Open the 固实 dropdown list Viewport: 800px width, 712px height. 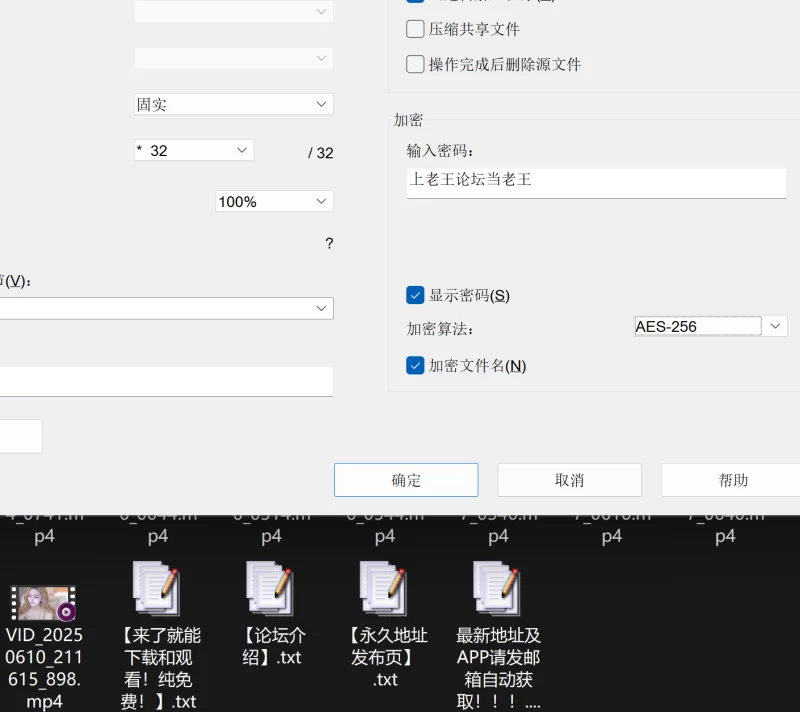(x=233, y=104)
